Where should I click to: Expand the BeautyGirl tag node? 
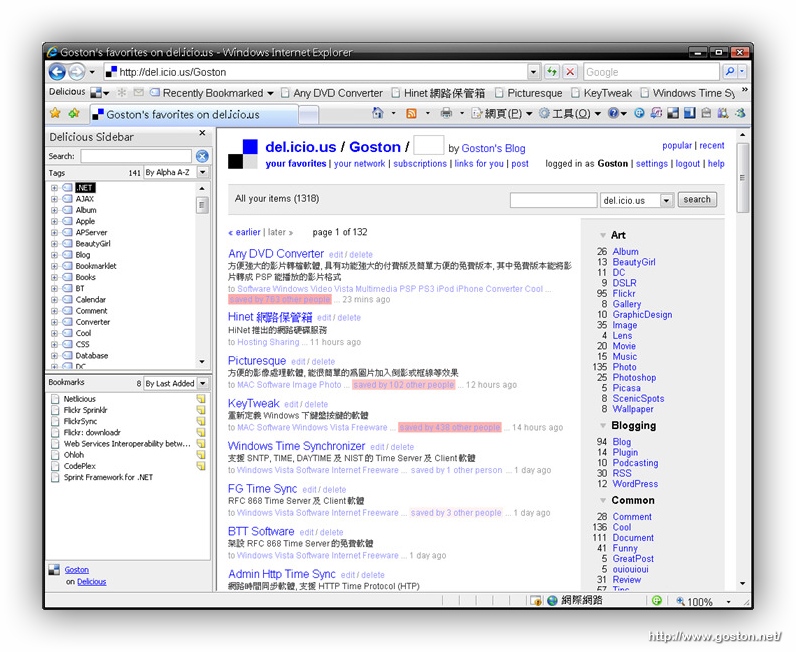tap(54, 243)
